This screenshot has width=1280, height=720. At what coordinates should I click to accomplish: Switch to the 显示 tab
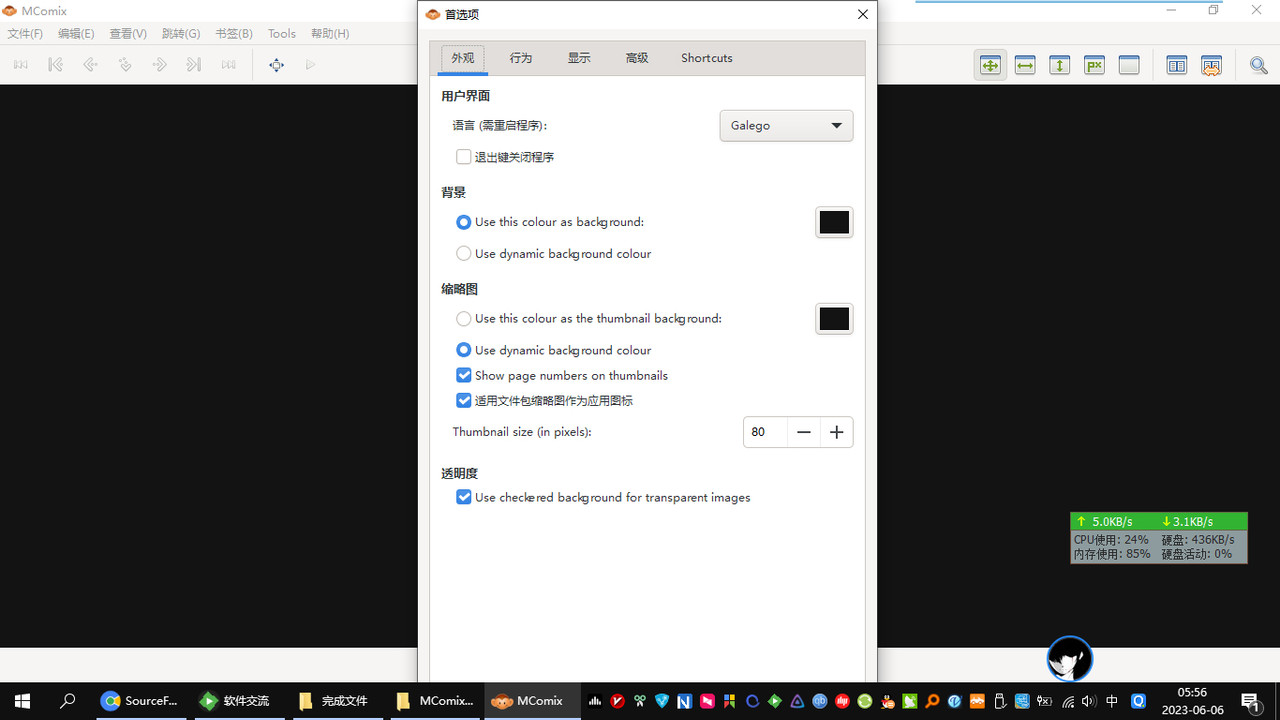click(x=579, y=58)
